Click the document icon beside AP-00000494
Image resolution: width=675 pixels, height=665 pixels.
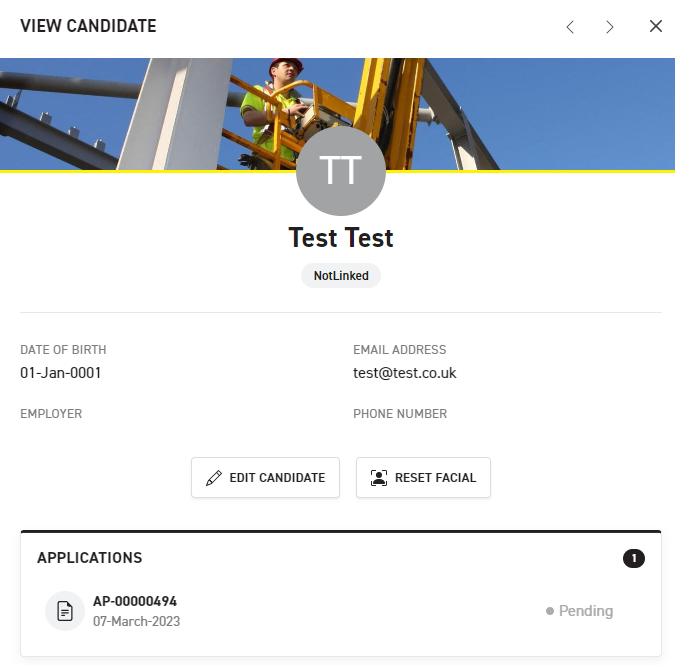65,611
